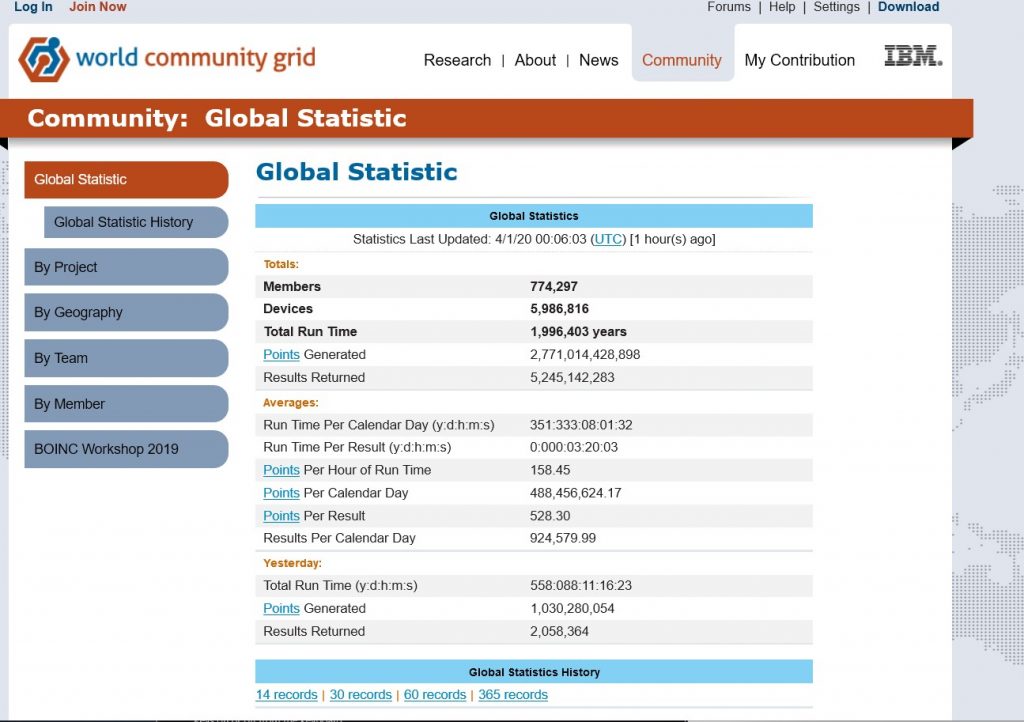Viewport: 1024px width, 722px height.
Task: Click the Totals: section label
Action: click(281, 264)
